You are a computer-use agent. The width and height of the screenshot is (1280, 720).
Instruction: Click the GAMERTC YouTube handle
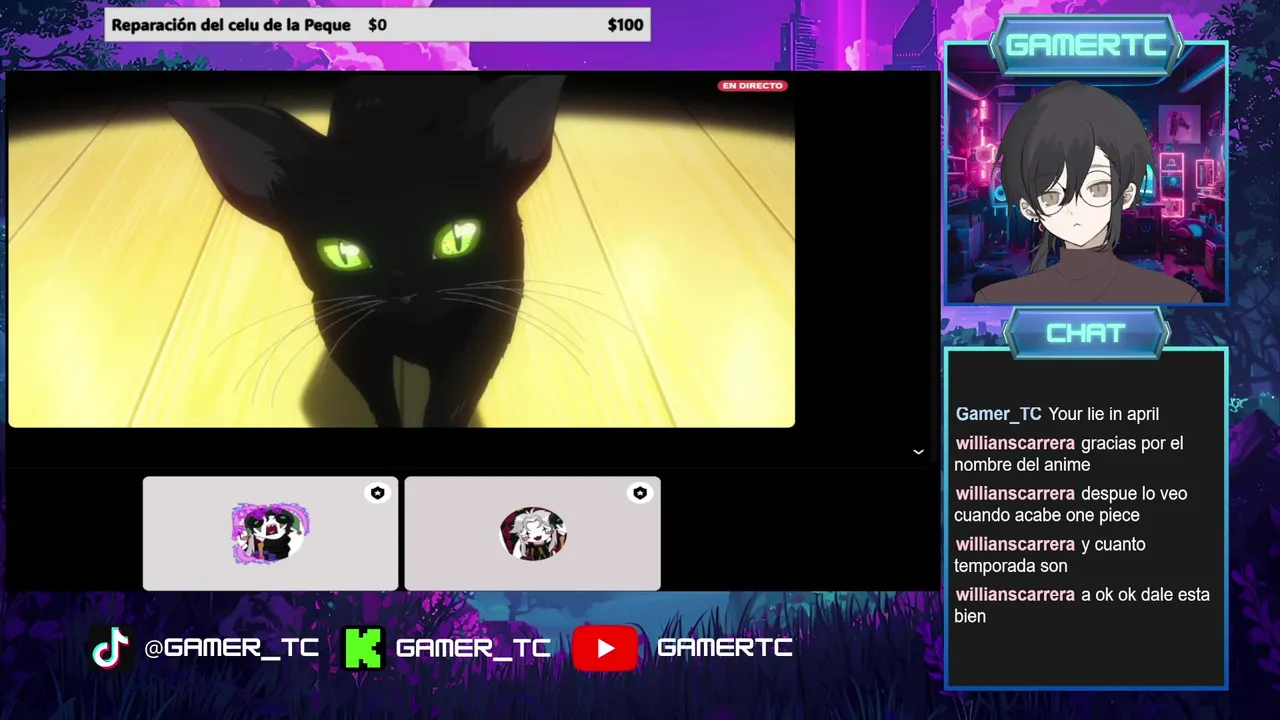(725, 648)
